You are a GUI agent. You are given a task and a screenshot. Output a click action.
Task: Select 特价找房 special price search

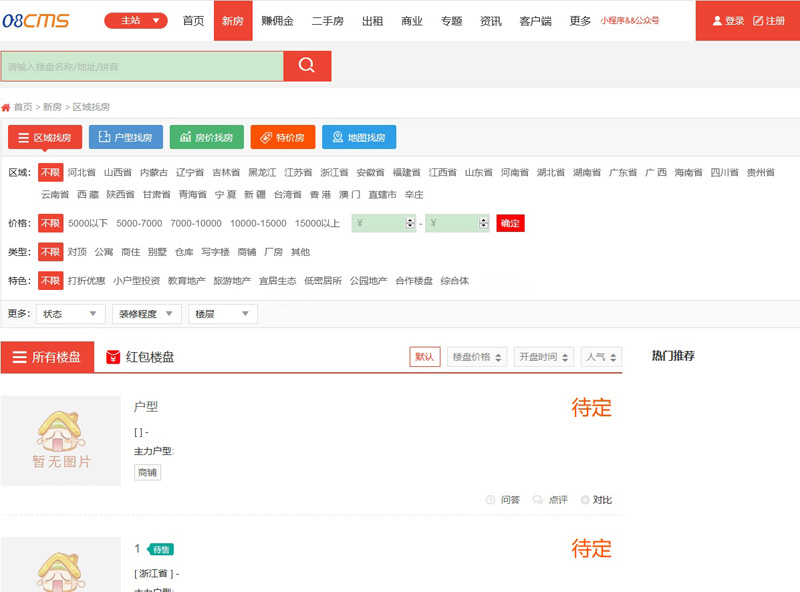point(283,137)
